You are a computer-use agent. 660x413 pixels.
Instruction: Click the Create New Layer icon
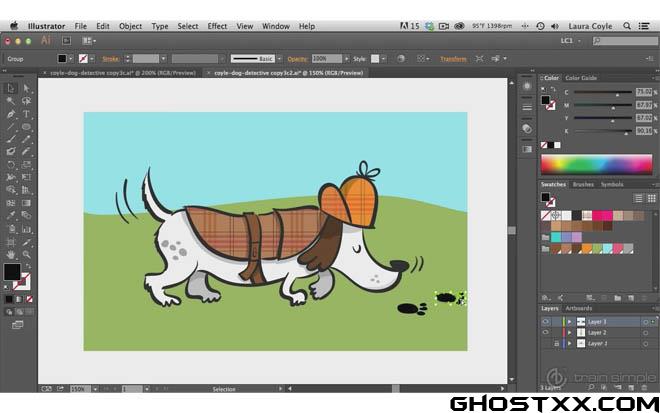click(x=631, y=387)
